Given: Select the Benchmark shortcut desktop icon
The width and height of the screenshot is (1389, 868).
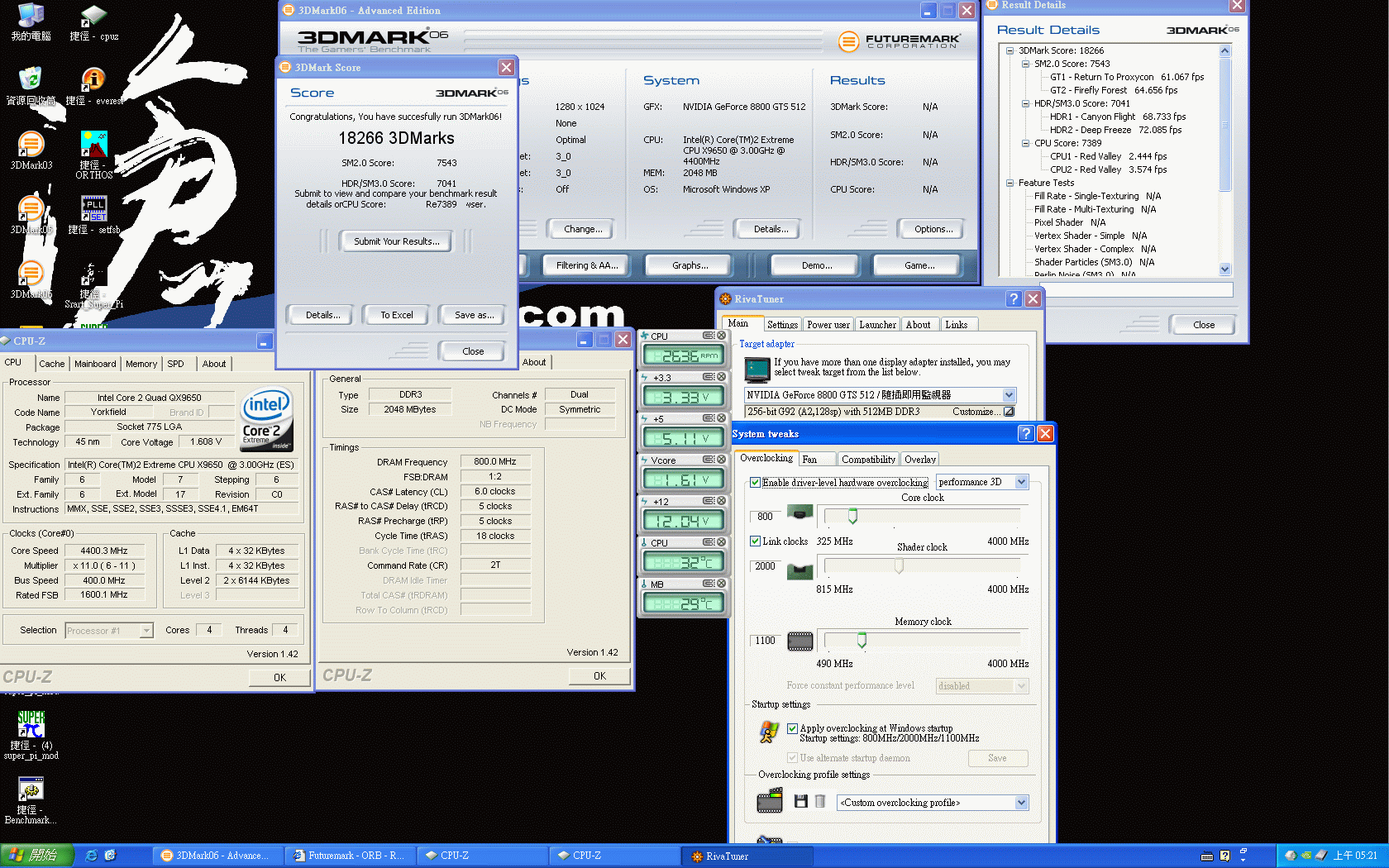Looking at the screenshot, I should point(31,800).
